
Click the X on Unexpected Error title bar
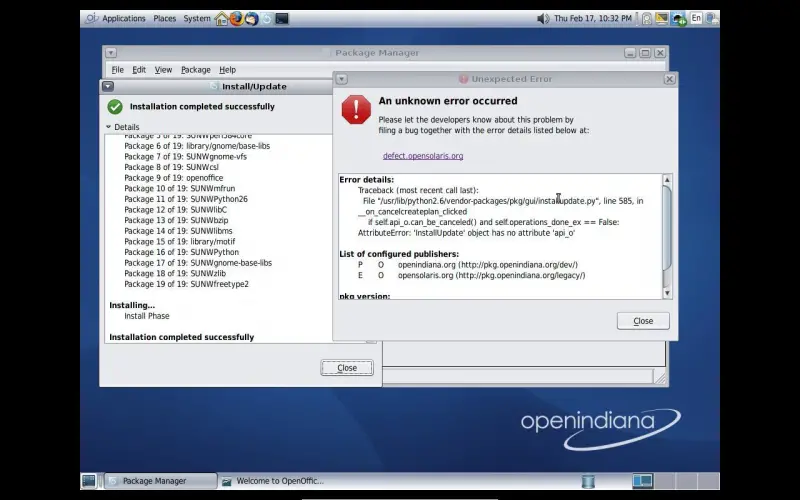(x=669, y=79)
